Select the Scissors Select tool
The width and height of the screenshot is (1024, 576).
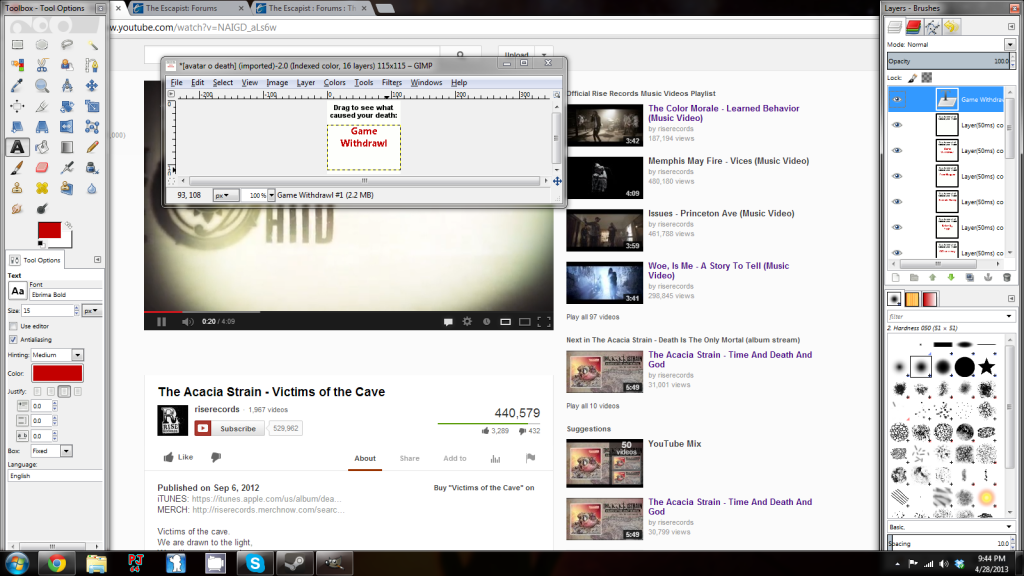tap(42, 65)
